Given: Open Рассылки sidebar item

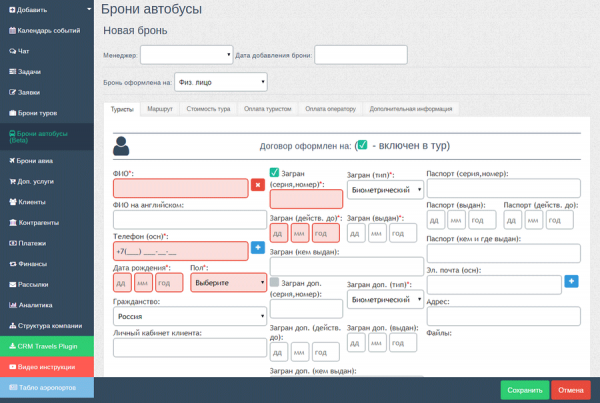Looking at the screenshot, I should pos(47,285).
